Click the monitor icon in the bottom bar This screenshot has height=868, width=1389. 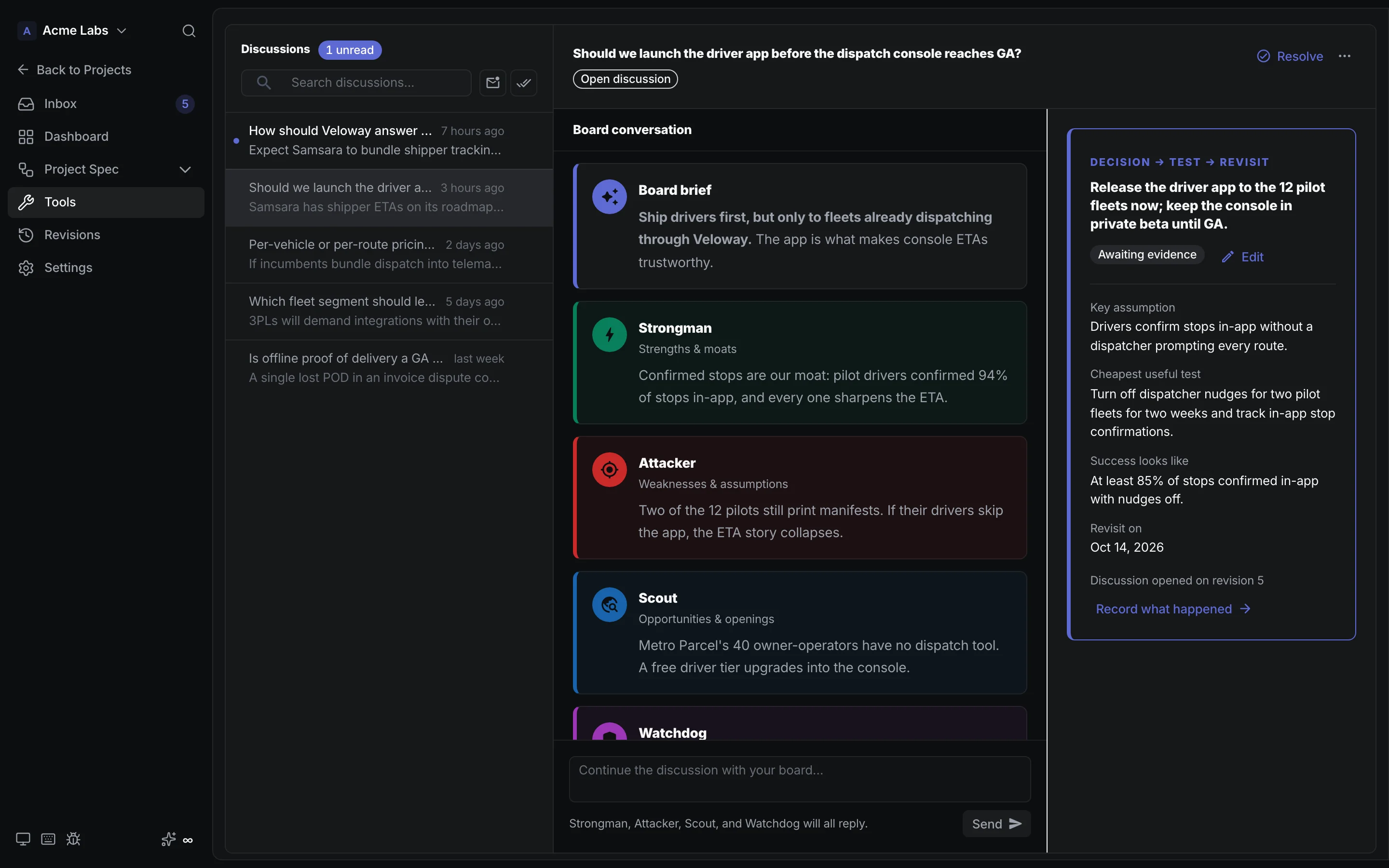pyautogui.click(x=23, y=839)
